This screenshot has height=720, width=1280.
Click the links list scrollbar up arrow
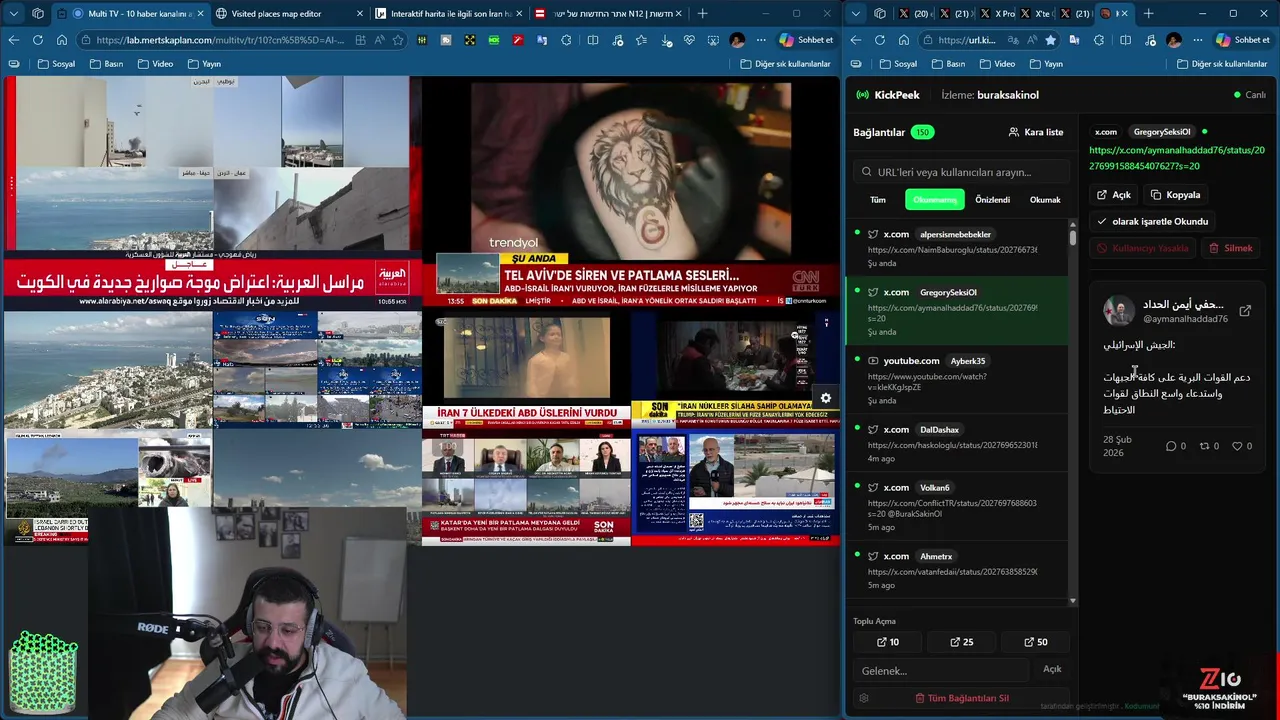point(1073,223)
